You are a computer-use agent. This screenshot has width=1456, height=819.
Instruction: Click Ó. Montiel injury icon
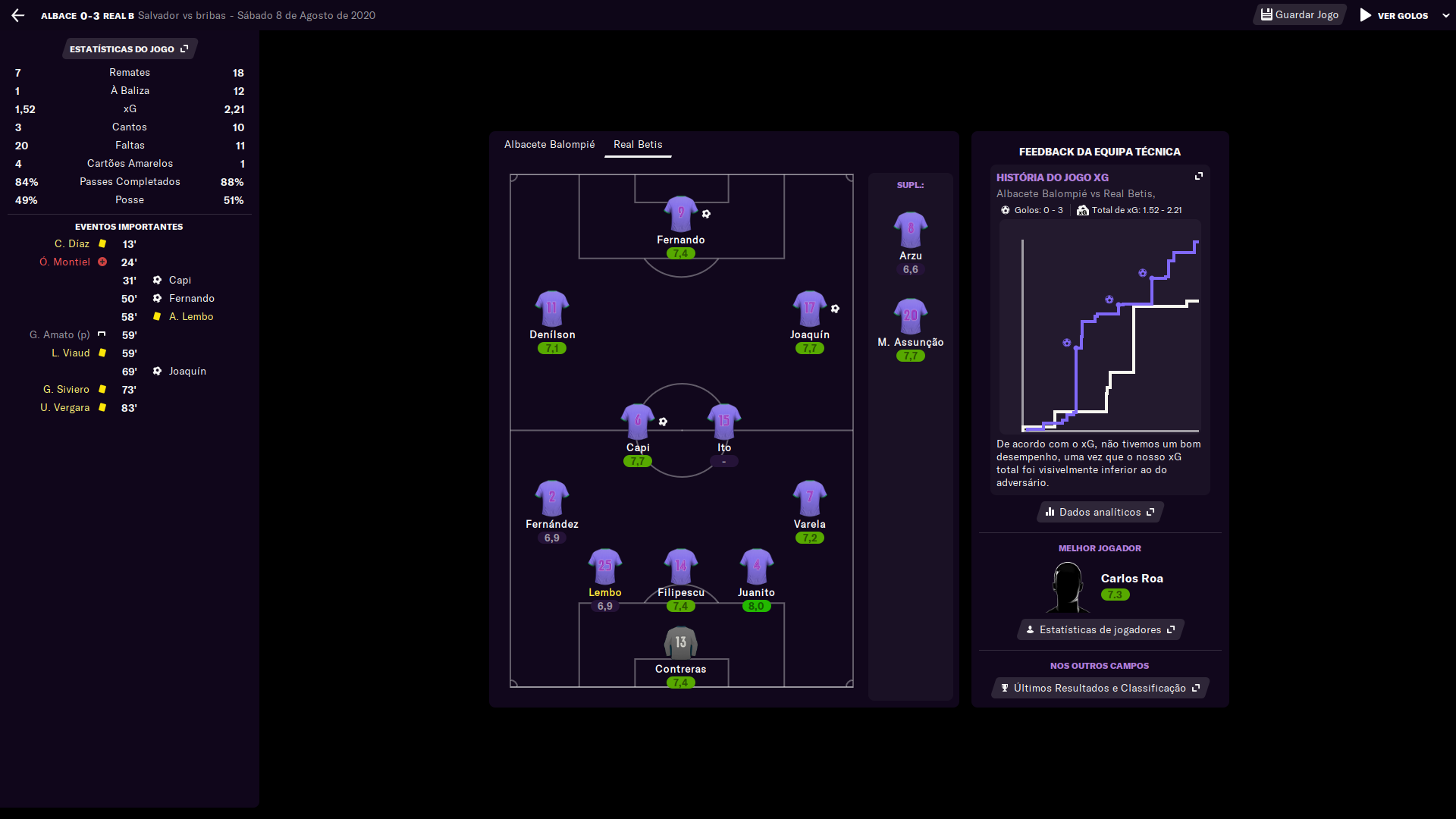[x=102, y=262]
